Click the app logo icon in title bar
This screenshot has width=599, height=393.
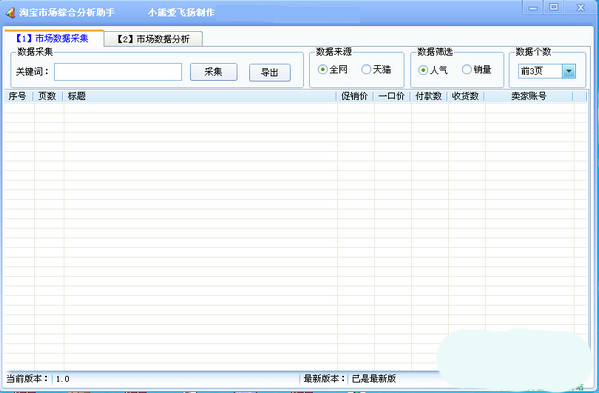pyautogui.click(x=10, y=13)
